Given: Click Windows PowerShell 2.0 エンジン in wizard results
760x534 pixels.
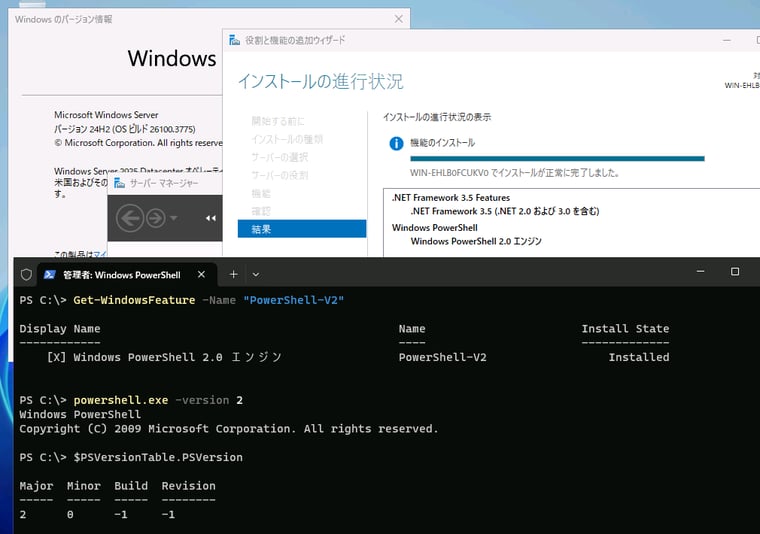Looking at the screenshot, I should 476,241.
